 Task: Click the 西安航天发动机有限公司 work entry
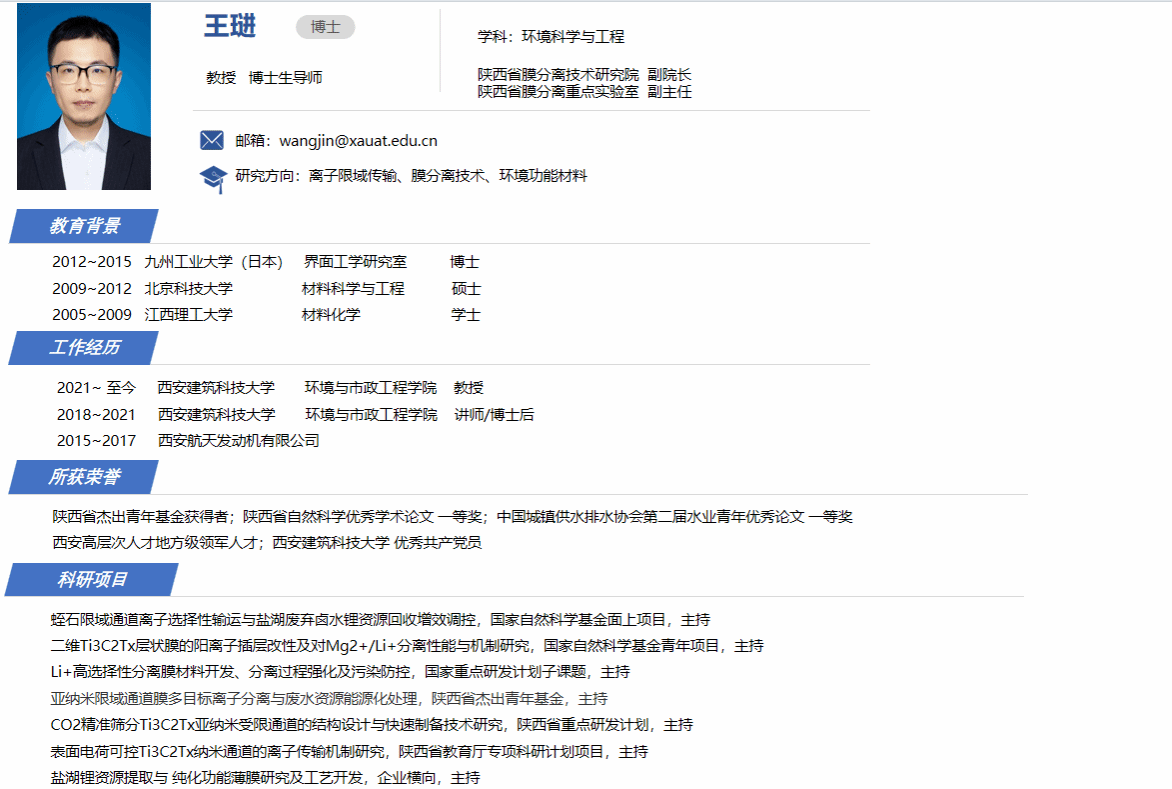click(238, 441)
